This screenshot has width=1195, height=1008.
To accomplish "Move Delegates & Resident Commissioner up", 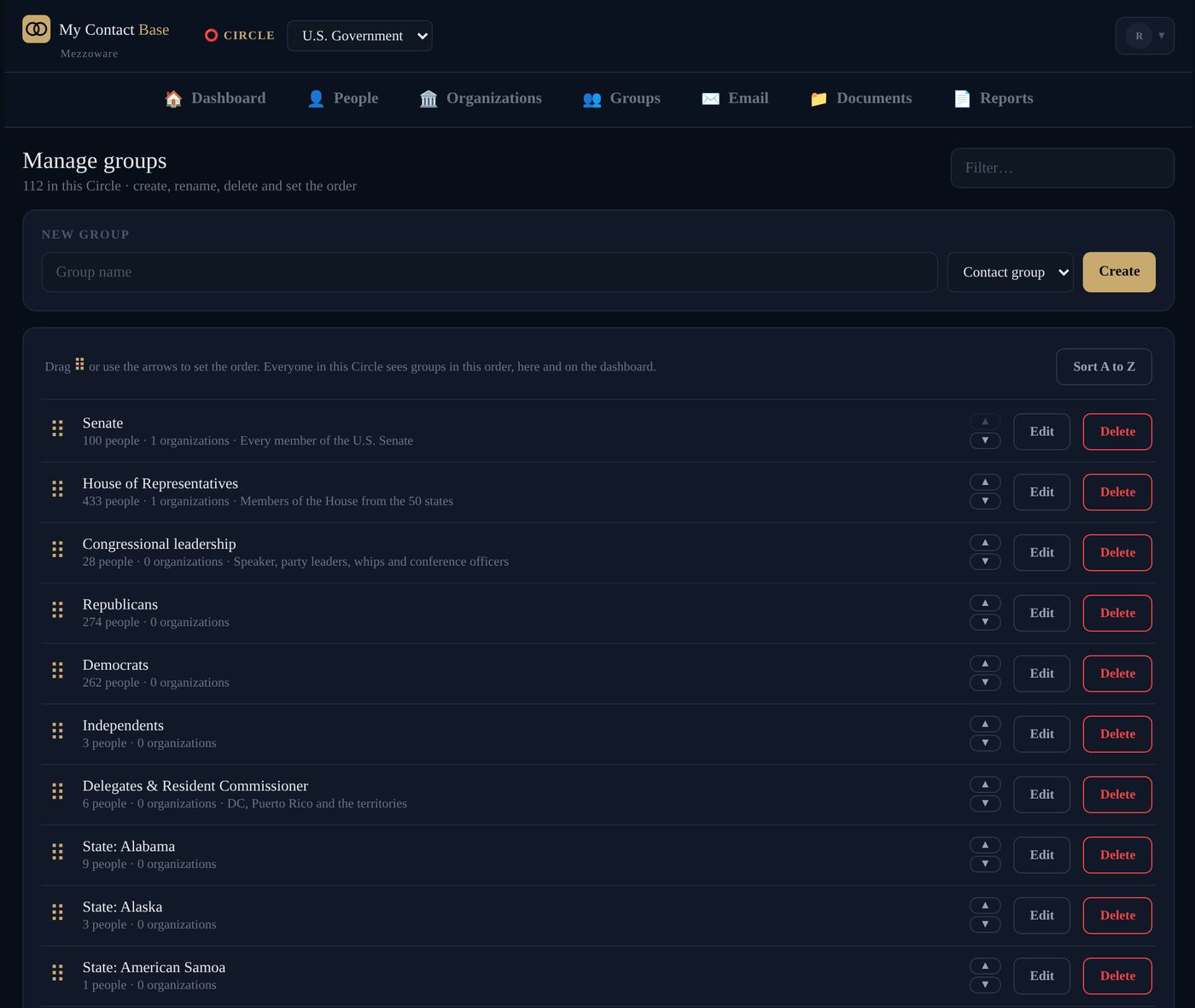I will pyautogui.click(x=985, y=785).
